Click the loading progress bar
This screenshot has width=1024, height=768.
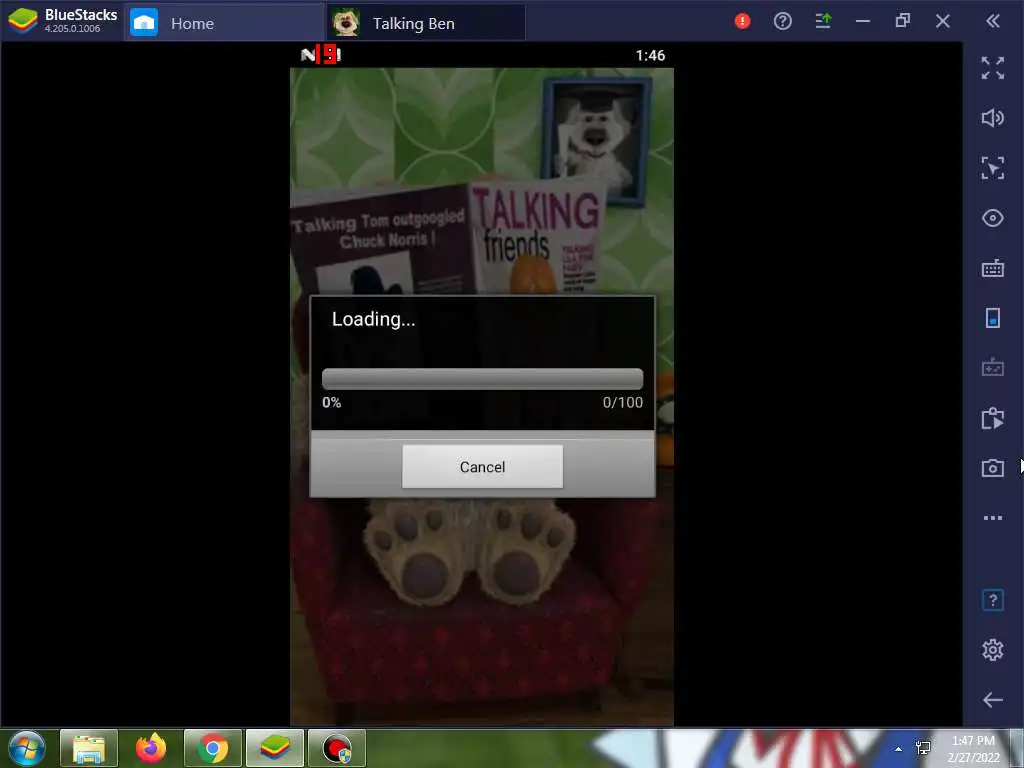482,379
